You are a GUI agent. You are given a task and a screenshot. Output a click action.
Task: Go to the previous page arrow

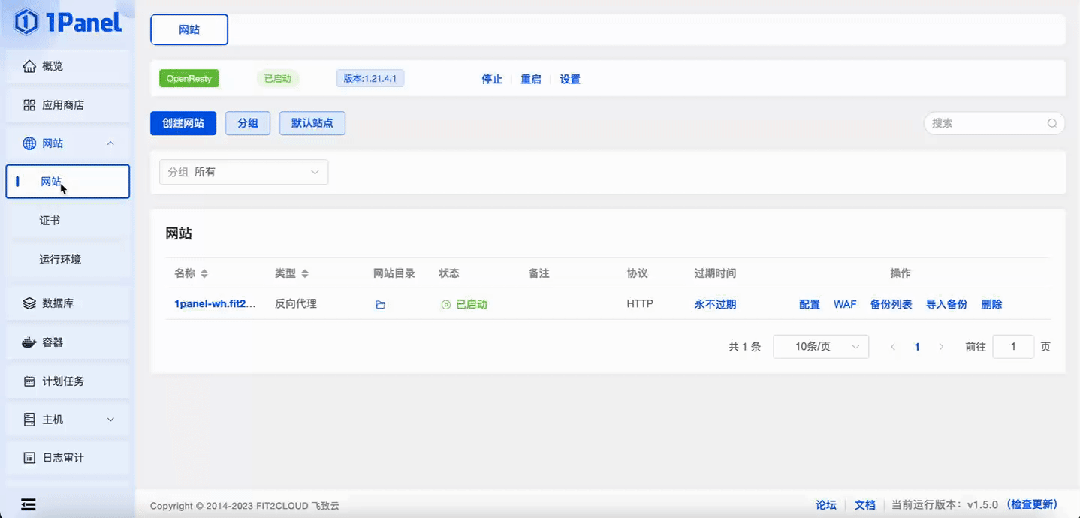point(893,347)
